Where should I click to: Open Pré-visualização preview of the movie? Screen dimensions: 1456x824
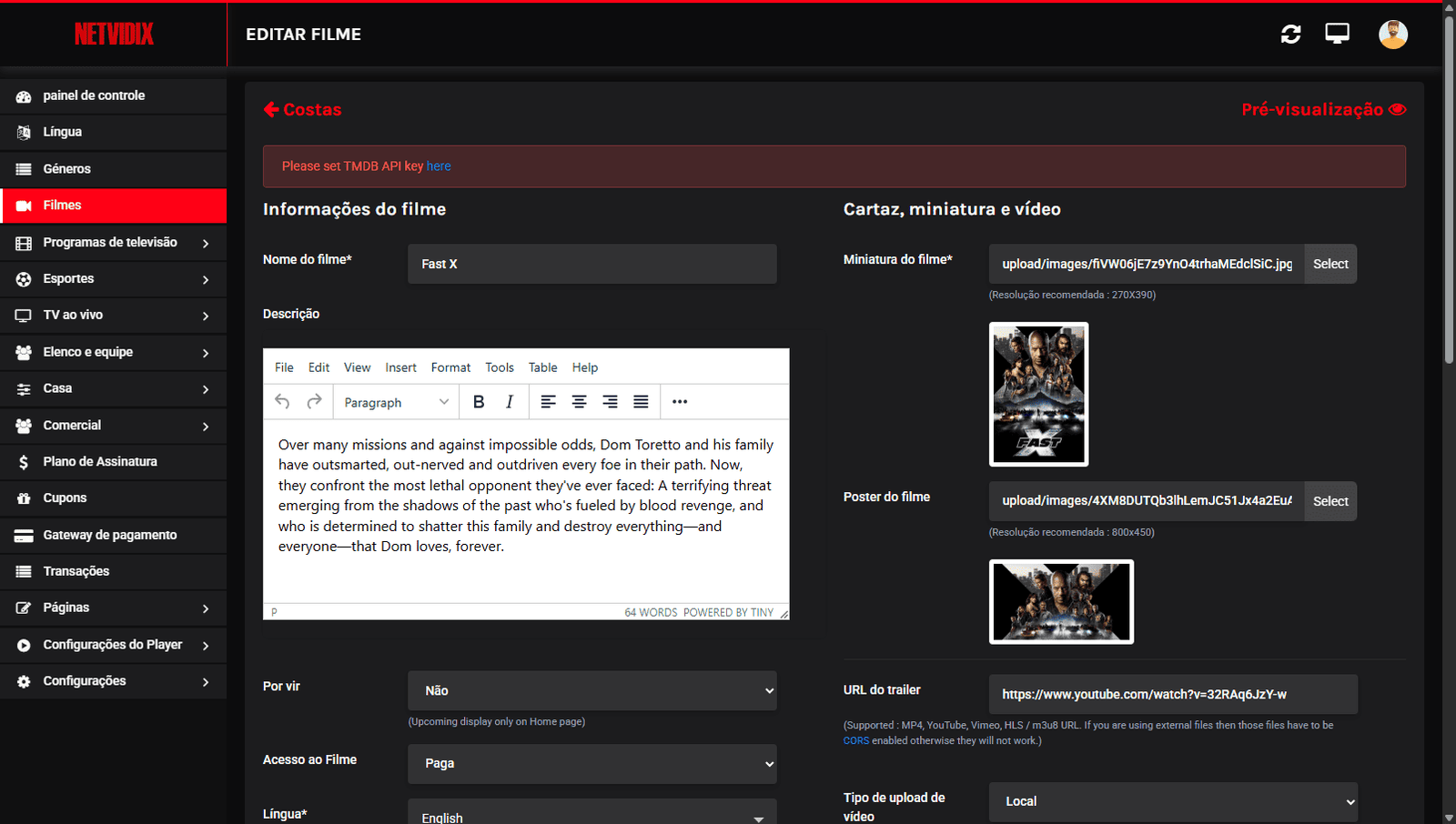pos(1323,109)
